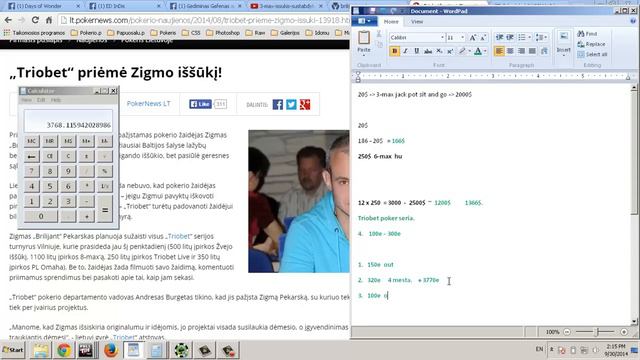Zoom in with the WordPad plus button
Viewport: 640px width, 360px height.
click(x=624, y=332)
